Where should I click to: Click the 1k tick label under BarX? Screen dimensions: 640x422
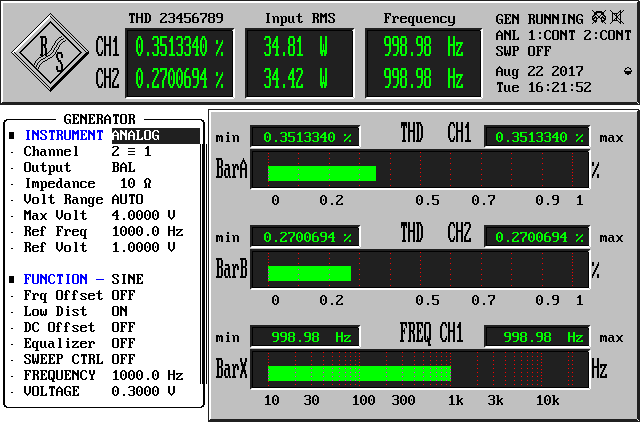click(x=456, y=400)
